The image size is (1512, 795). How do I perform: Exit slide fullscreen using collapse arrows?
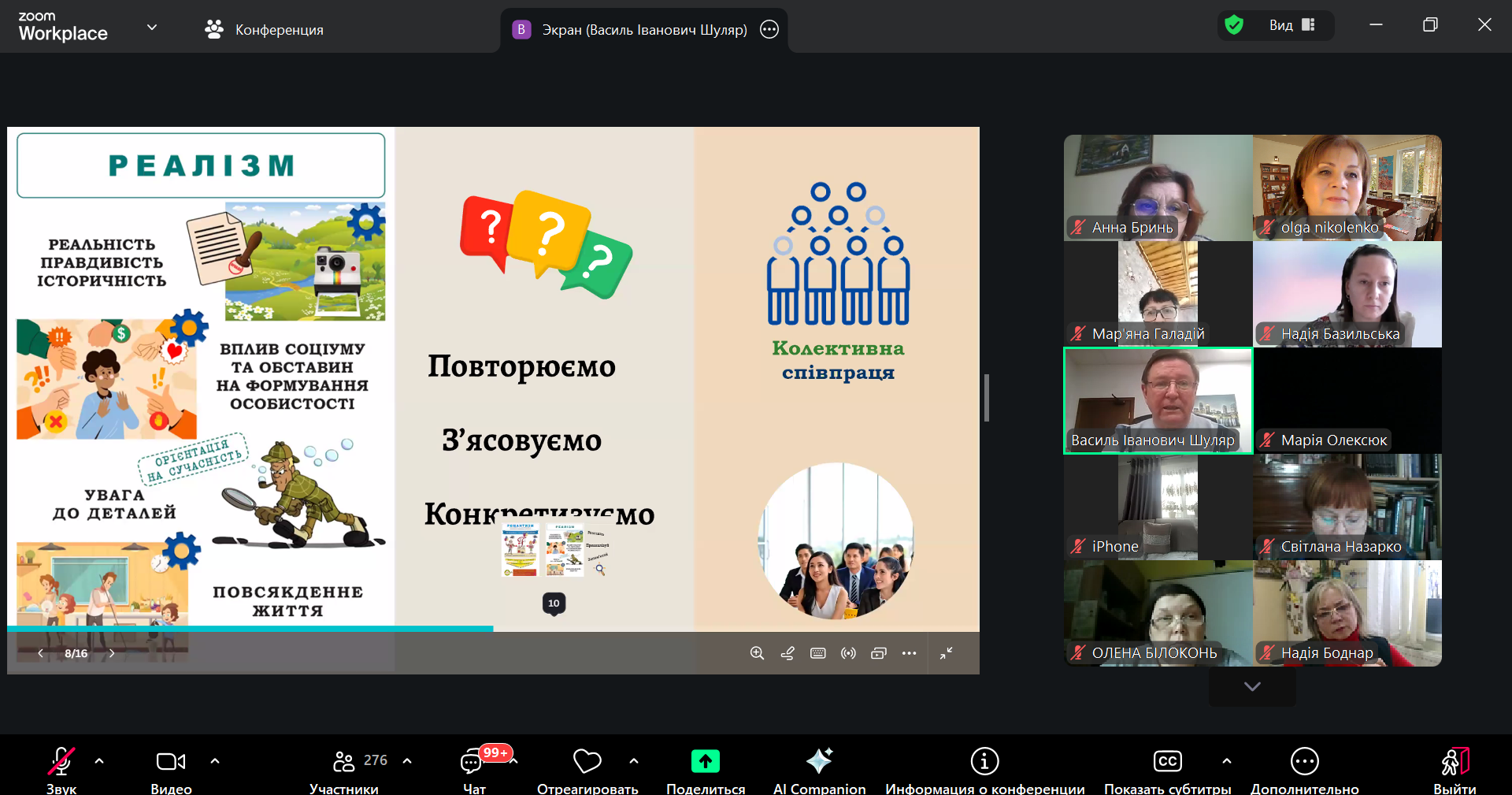(x=947, y=653)
